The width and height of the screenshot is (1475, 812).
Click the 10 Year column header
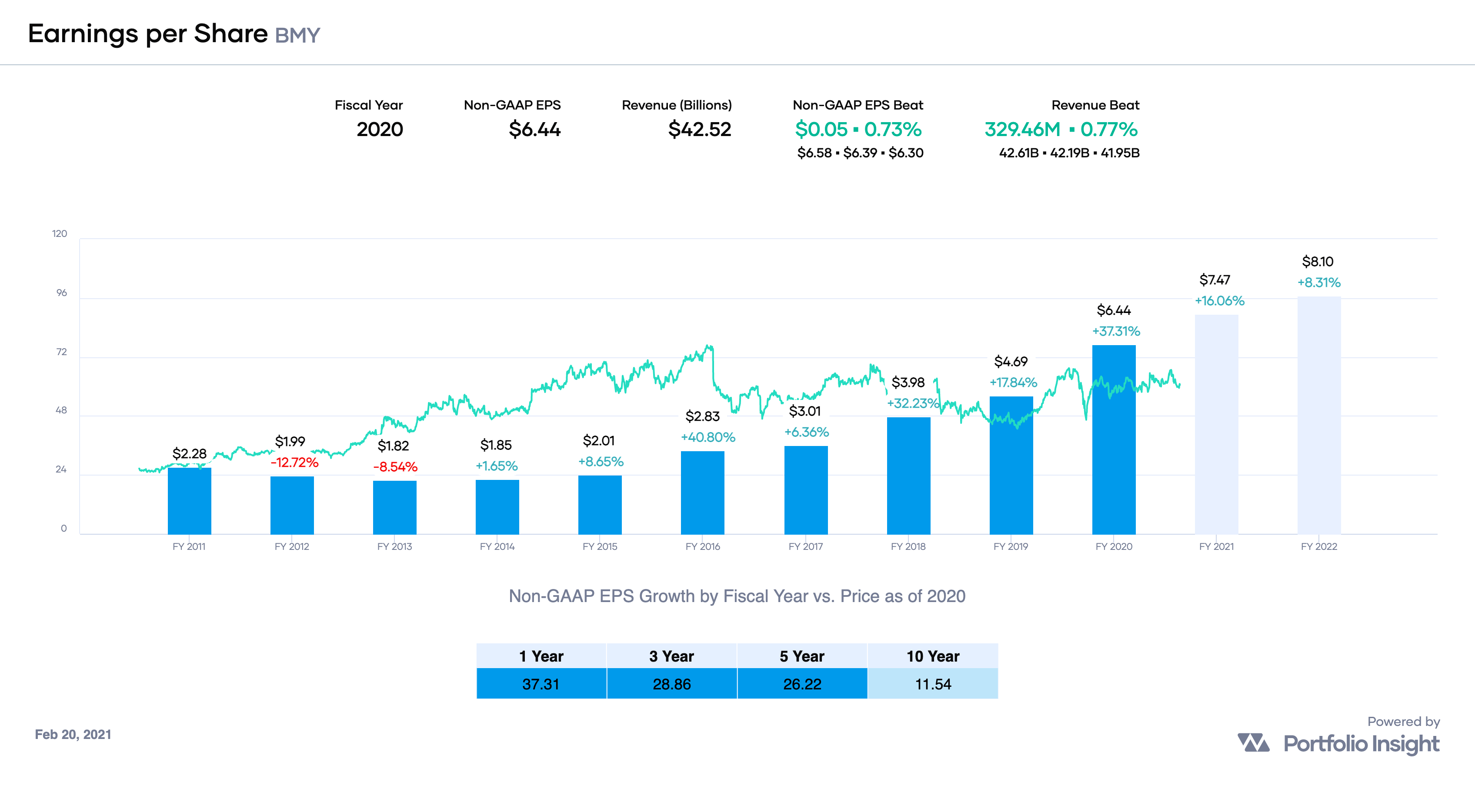tap(933, 656)
